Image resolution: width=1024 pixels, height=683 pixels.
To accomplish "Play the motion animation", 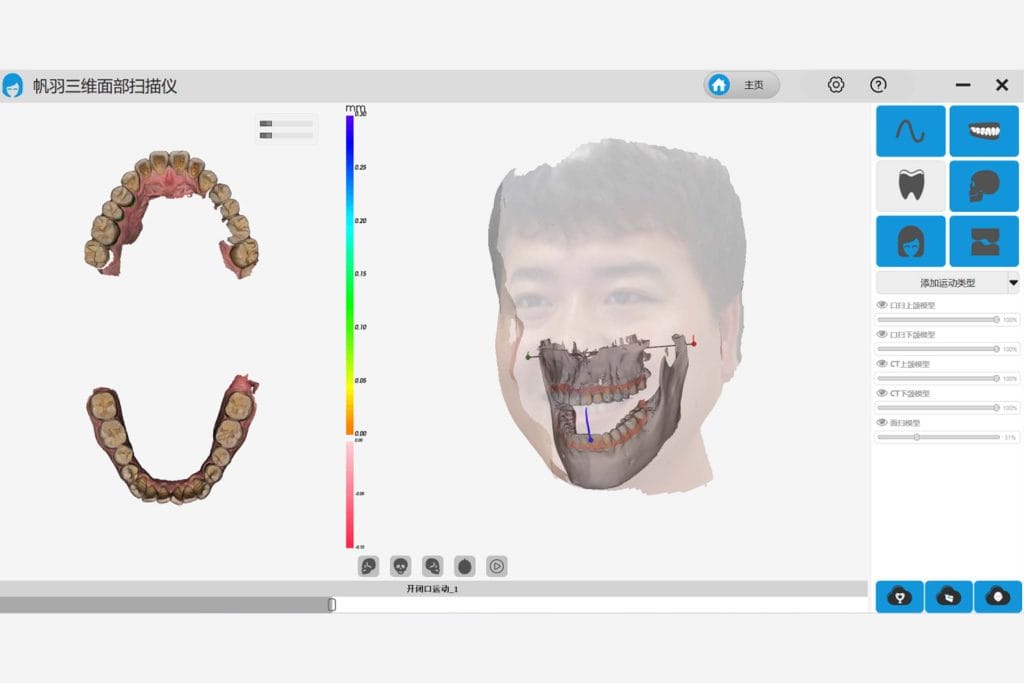I will (x=497, y=565).
